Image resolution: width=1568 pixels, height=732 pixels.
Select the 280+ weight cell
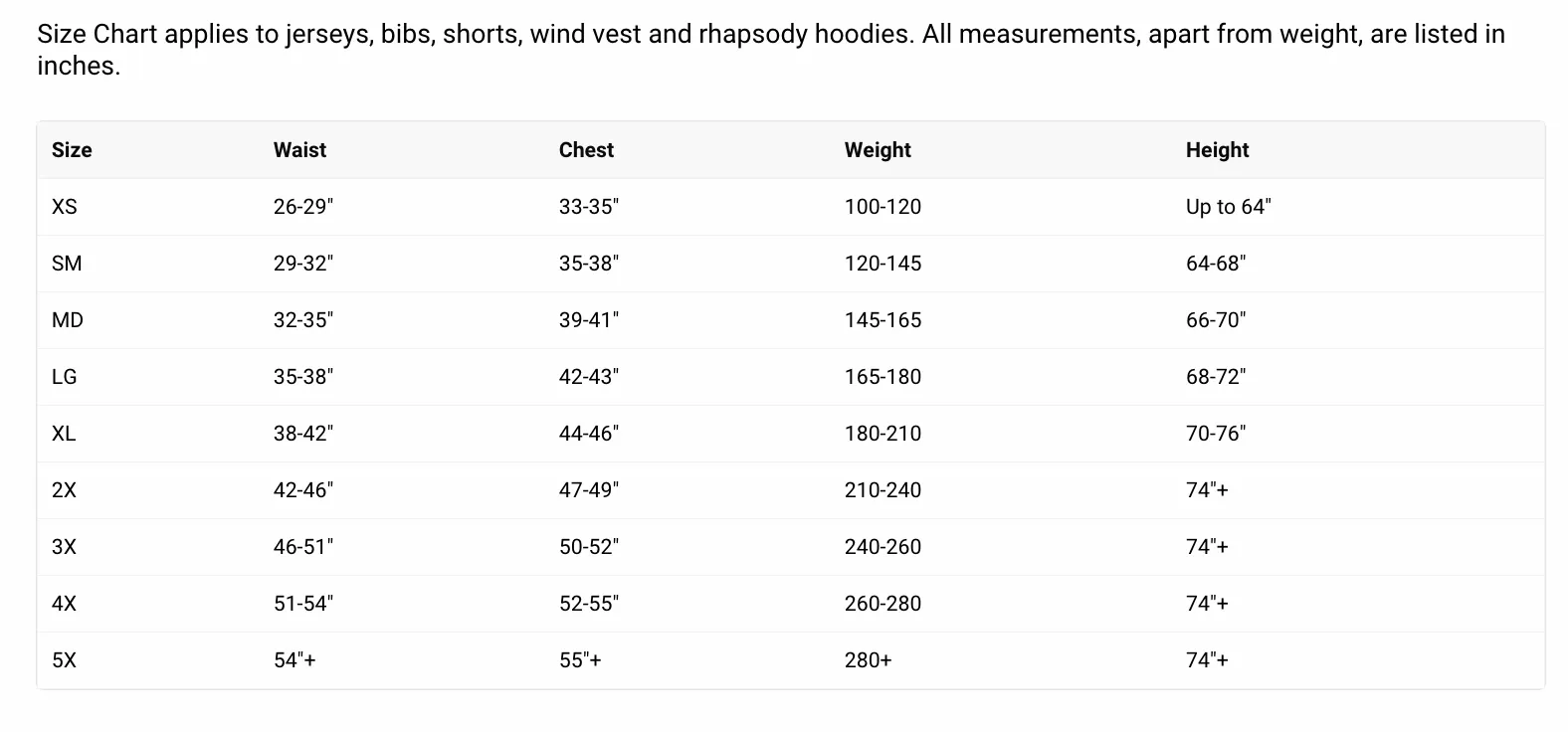[x=868, y=660]
